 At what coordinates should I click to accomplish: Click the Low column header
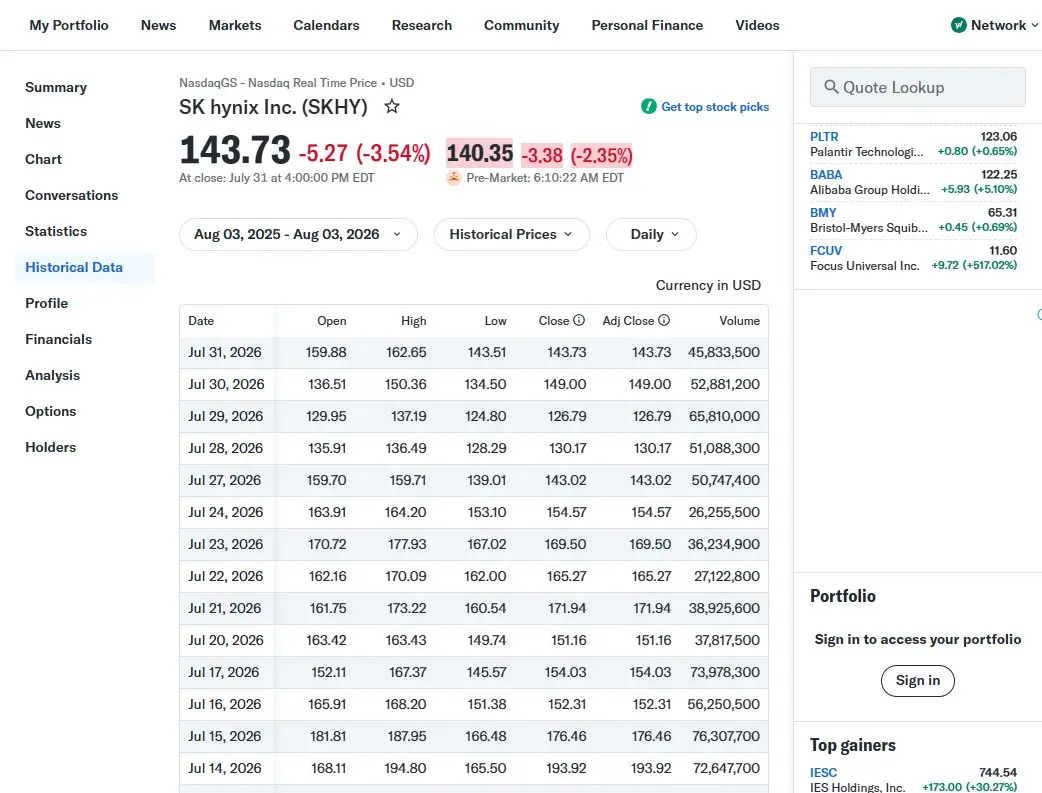point(495,320)
